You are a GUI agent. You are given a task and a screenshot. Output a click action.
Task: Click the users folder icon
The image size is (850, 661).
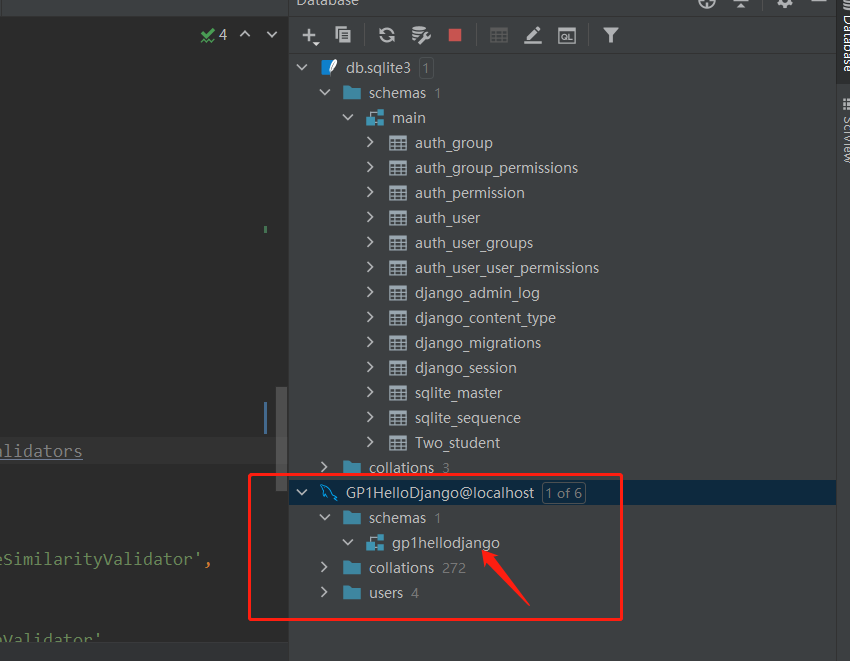click(x=352, y=592)
